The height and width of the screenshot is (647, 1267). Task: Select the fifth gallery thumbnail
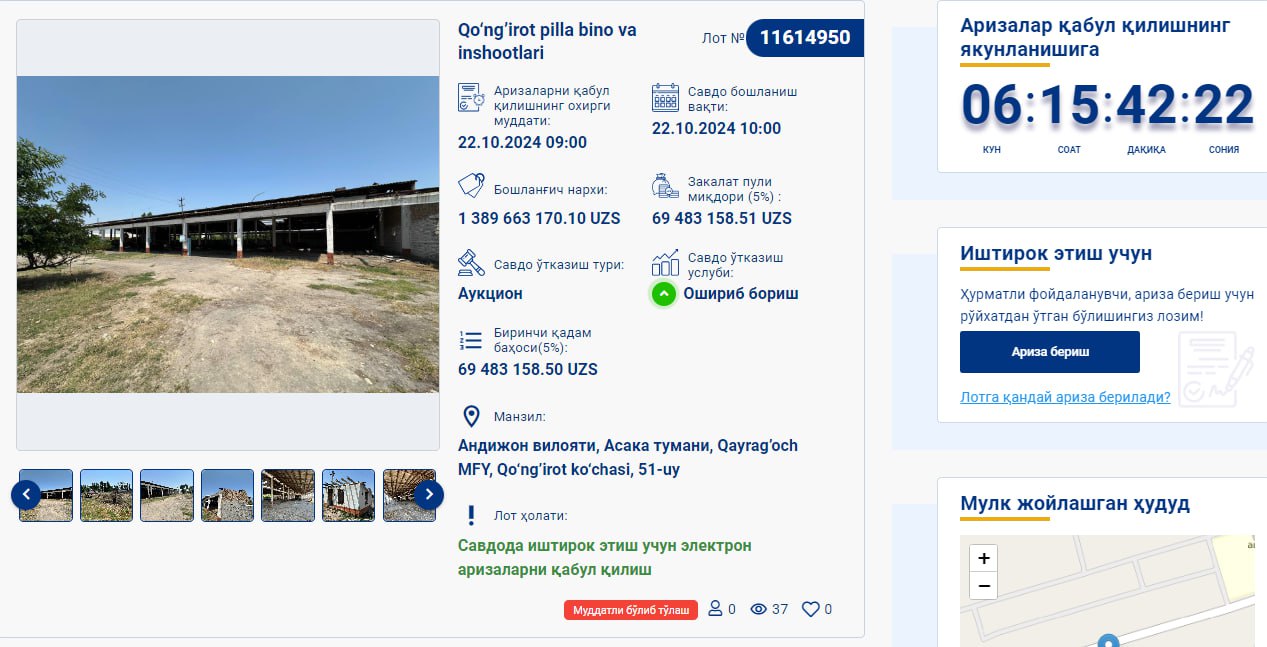(x=288, y=495)
